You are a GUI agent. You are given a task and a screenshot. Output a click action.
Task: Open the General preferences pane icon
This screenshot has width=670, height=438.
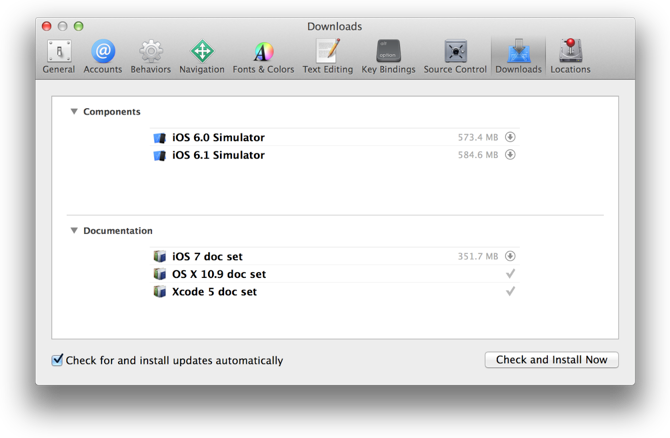59,52
